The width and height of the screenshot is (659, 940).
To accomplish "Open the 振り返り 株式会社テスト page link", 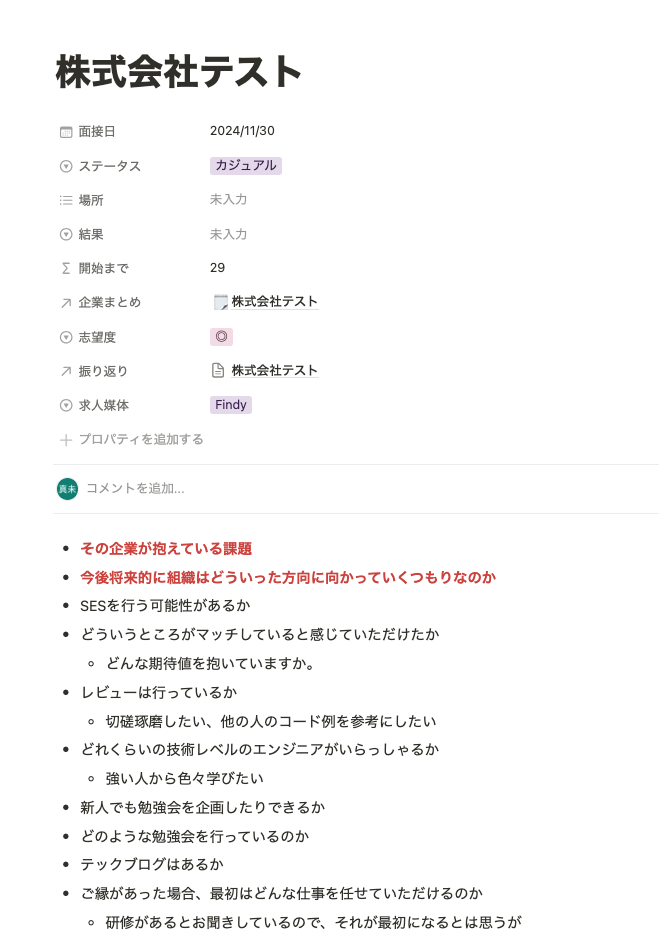I will point(274,370).
